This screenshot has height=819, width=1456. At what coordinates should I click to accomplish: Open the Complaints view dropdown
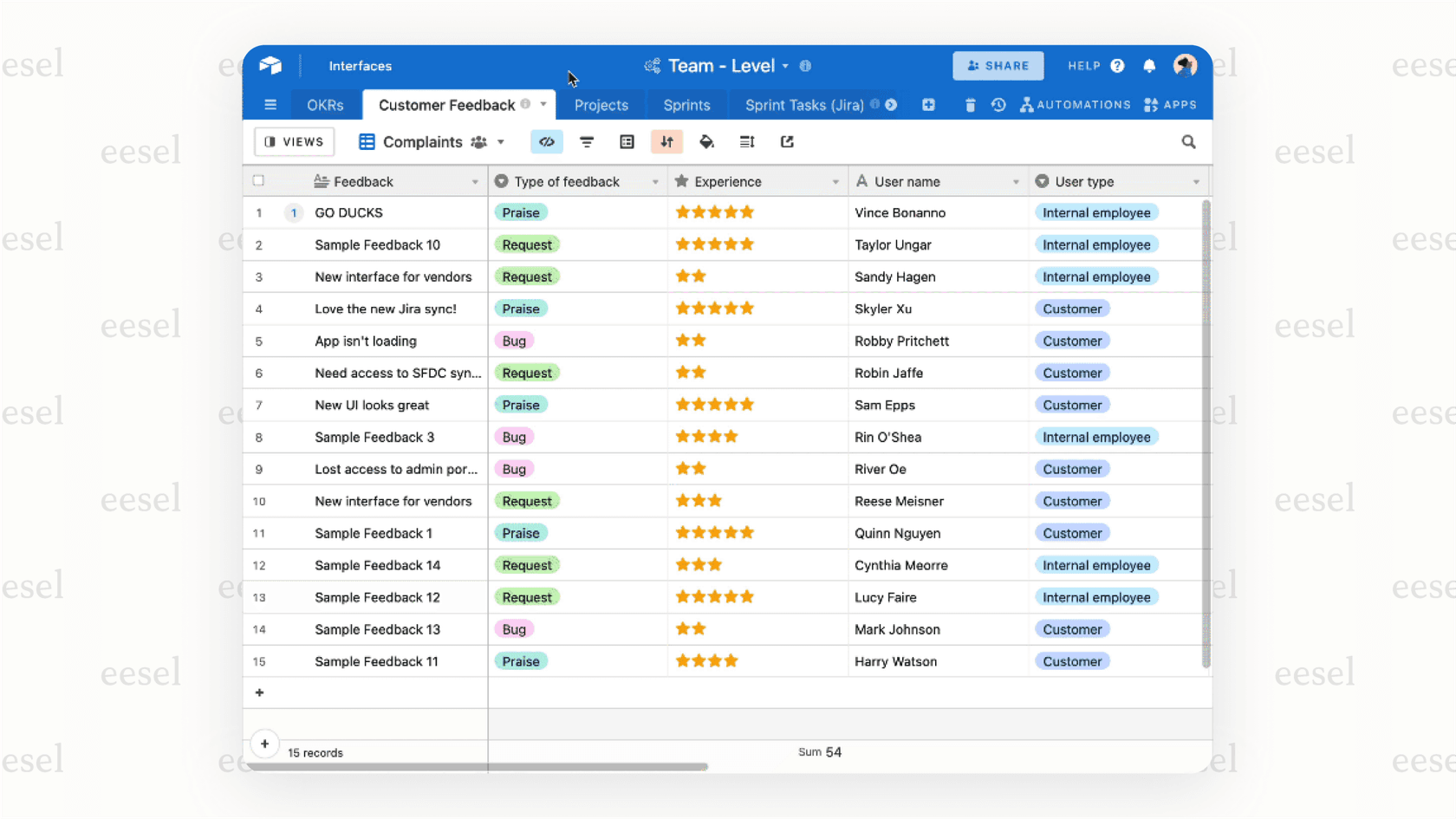pyautogui.click(x=501, y=141)
